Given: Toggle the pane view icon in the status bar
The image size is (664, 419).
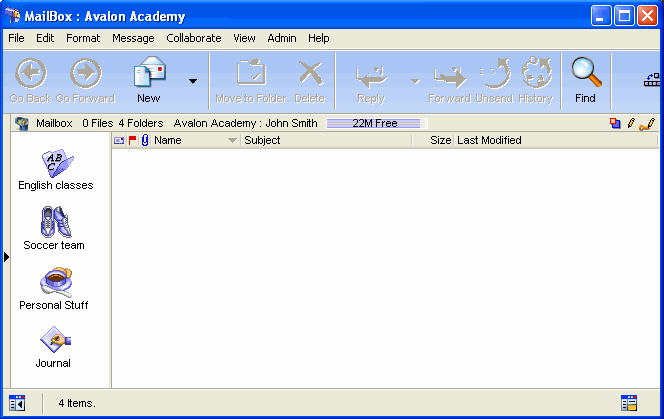Looking at the screenshot, I should tap(17, 403).
